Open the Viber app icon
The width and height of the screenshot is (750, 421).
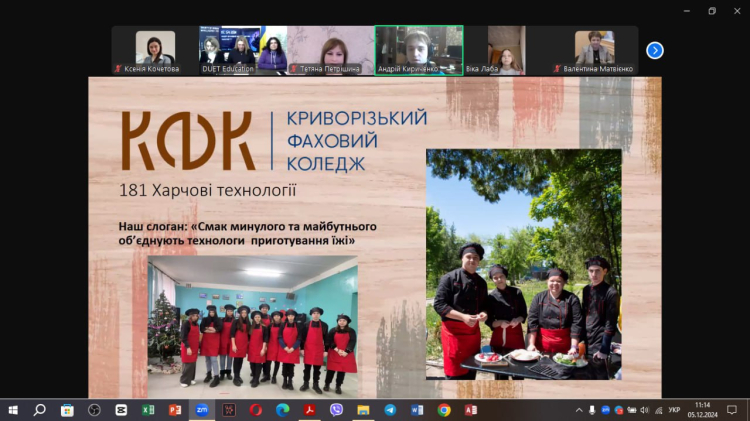(336, 410)
